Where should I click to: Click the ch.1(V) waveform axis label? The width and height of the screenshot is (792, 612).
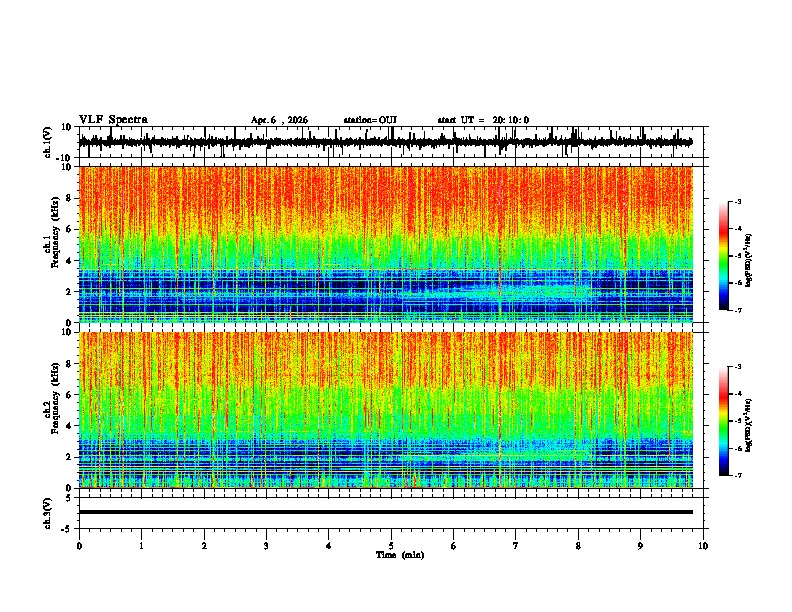pyautogui.click(x=48, y=142)
